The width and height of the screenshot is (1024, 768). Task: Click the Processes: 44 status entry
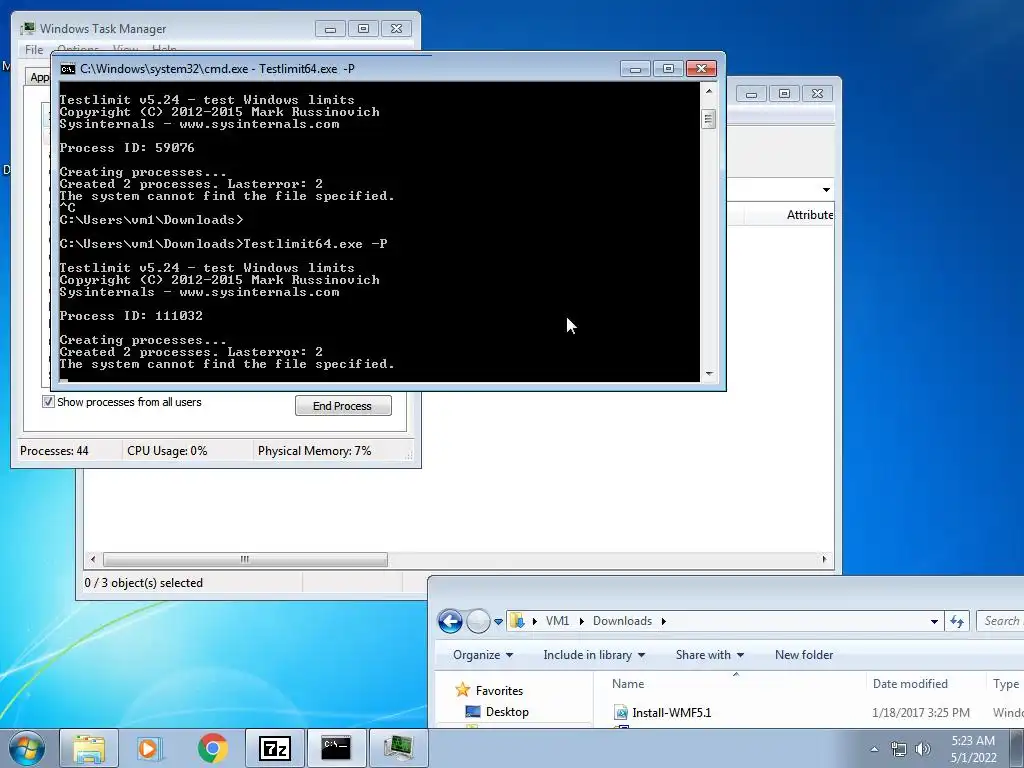(54, 451)
